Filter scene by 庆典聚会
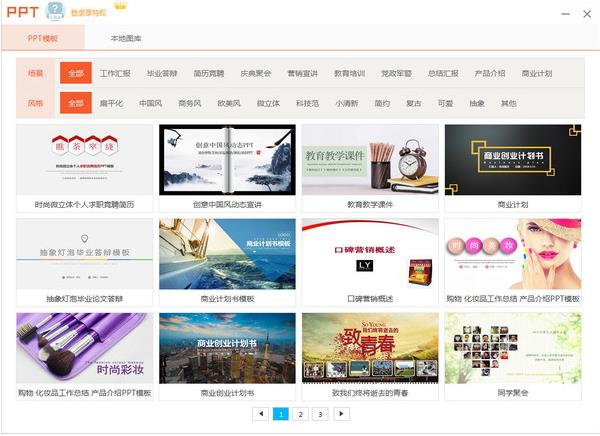Image resolution: width=600 pixels, height=436 pixels. coord(256,73)
